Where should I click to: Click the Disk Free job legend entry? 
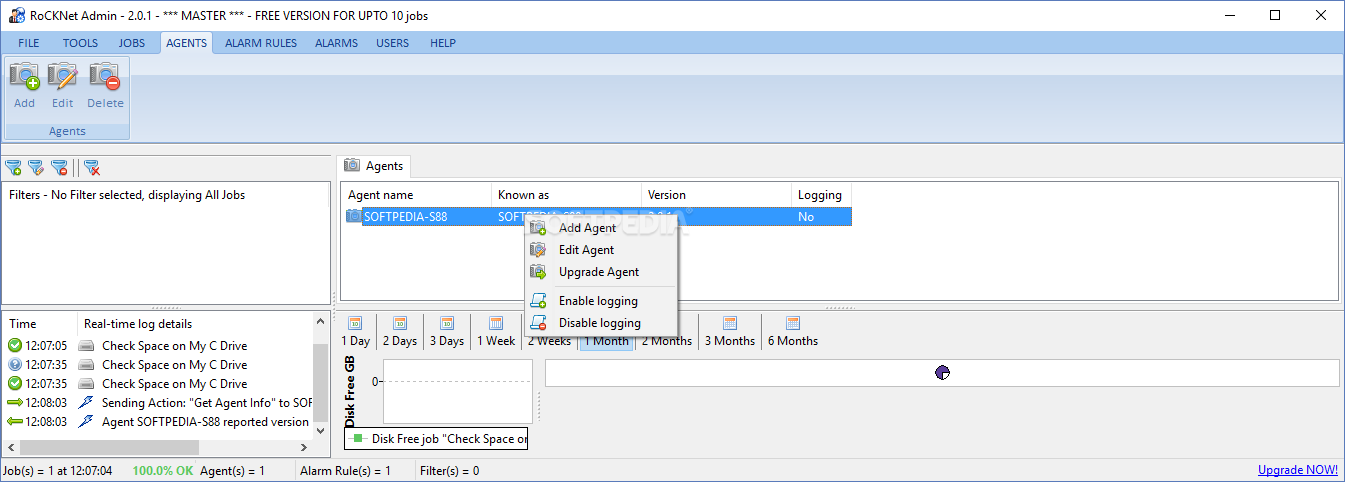coord(436,439)
